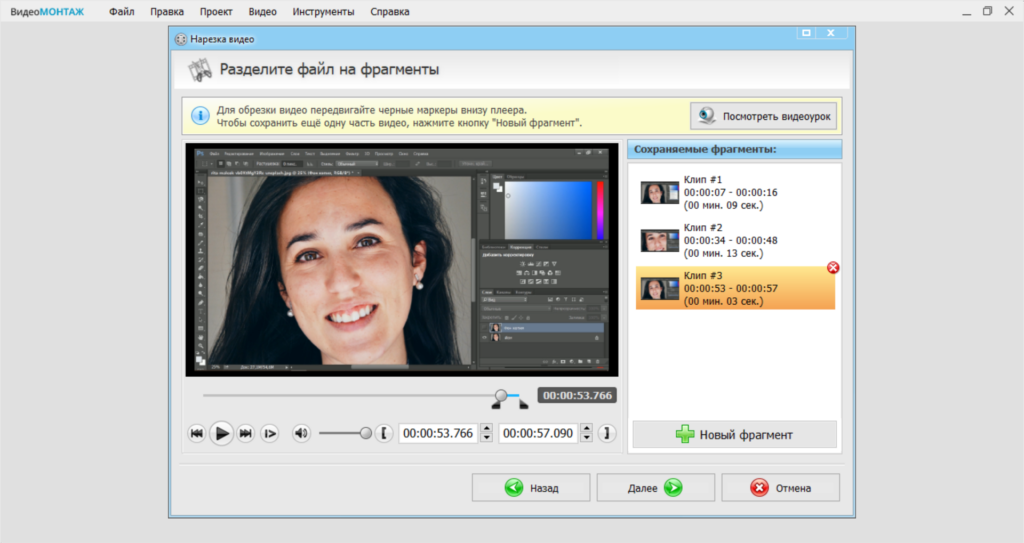Screen dimensions: 1024x543
Task: Decrease the start time with down arrow
Action: (x=487, y=438)
